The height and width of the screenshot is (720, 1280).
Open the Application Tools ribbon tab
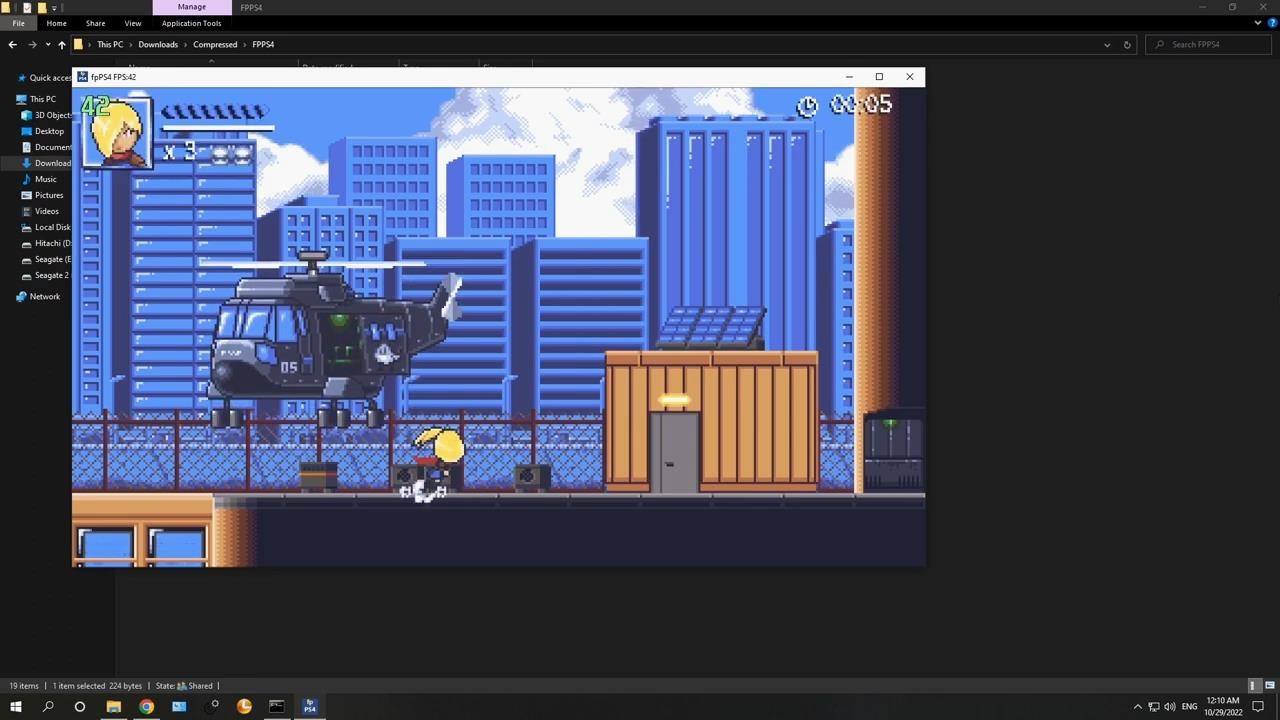[x=191, y=23]
